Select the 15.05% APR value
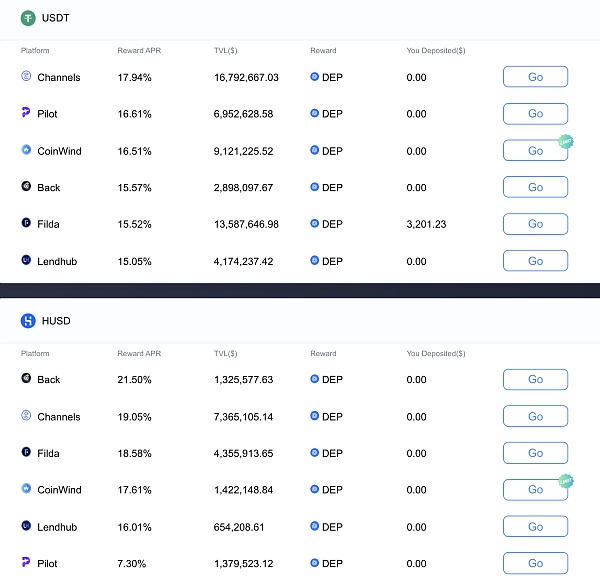The height and width of the screenshot is (583, 600). click(134, 262)
